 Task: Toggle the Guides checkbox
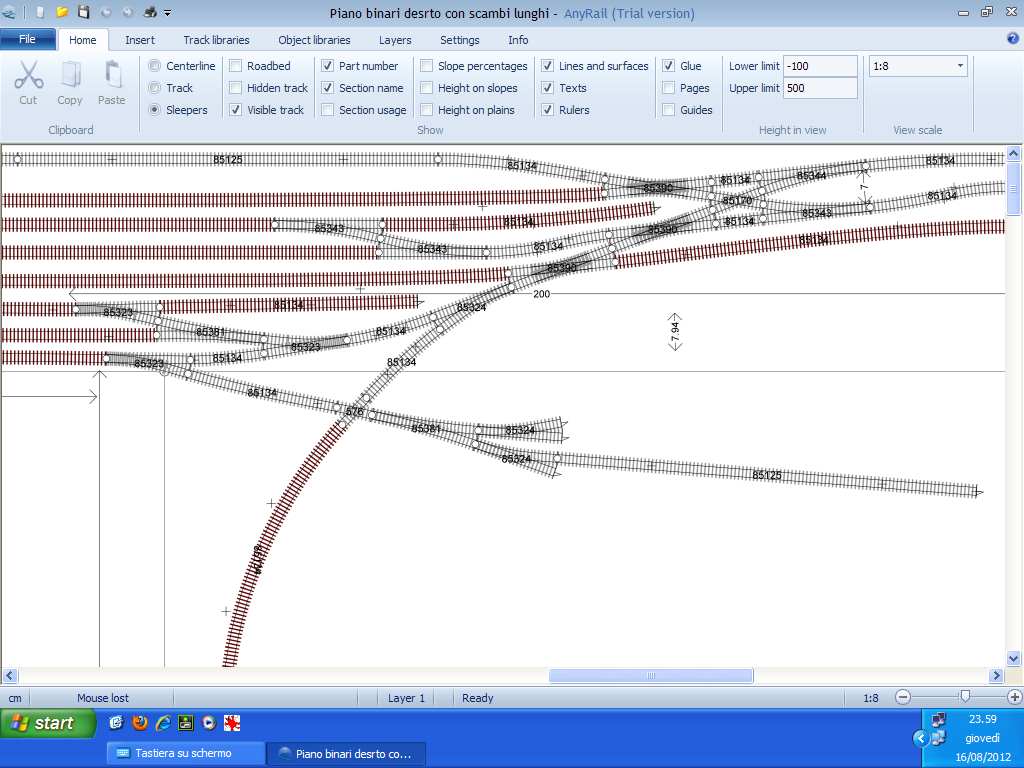click(x=669, y=110)
